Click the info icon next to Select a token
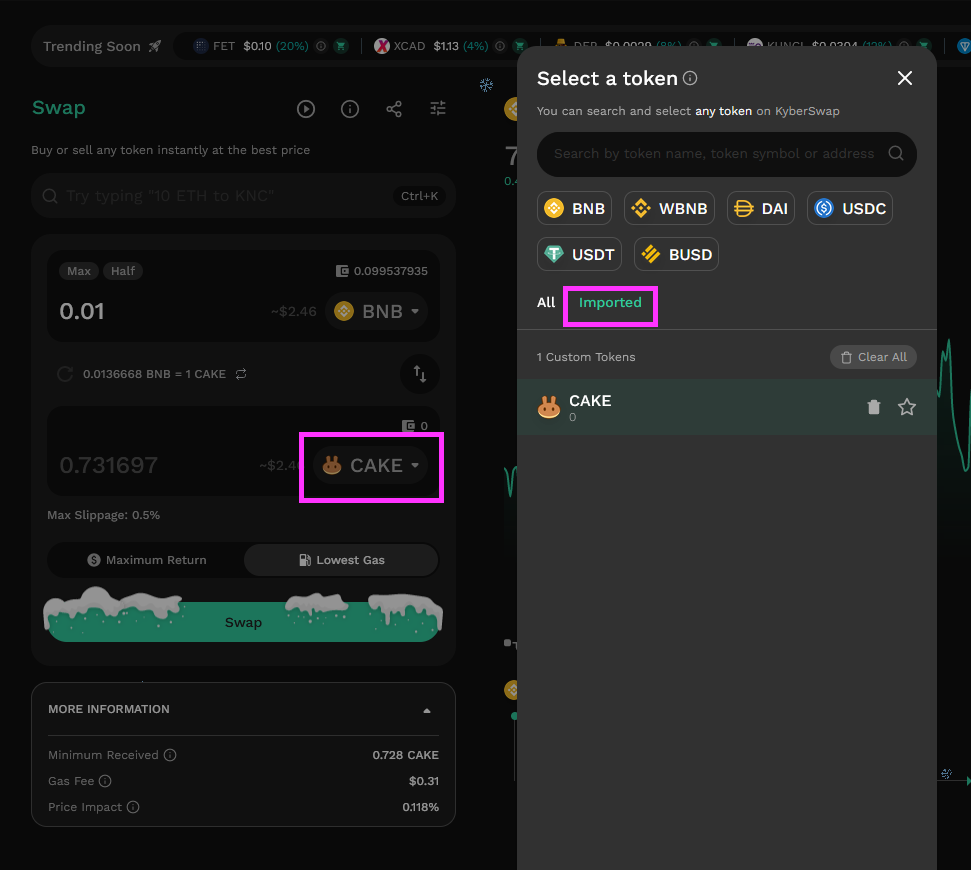This screenshot has height=870, width=971. coord(690,78)
